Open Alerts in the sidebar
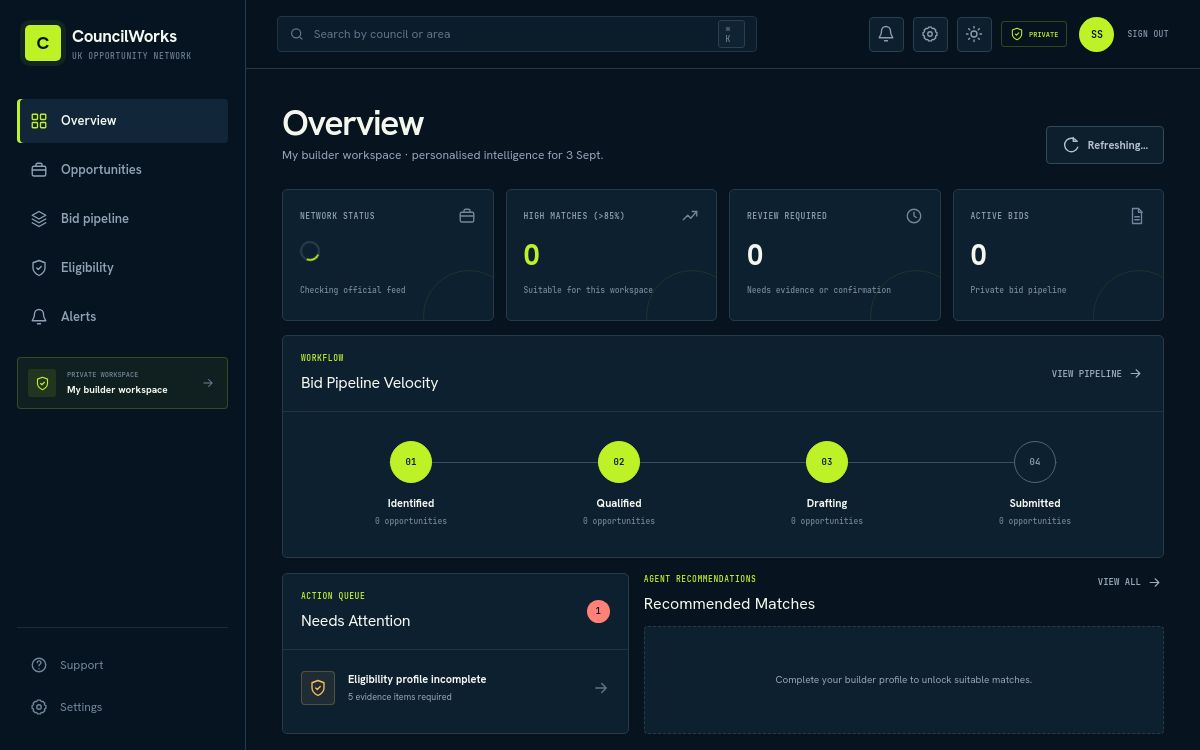The height and width of the screenshot is (750, 1200). coord(123,317)
